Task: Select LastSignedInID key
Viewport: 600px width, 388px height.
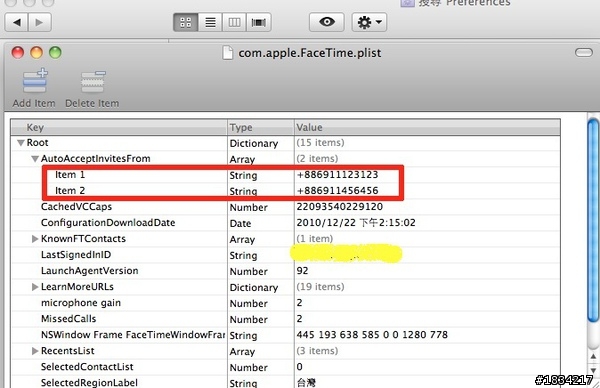Action: coord(76,255)
